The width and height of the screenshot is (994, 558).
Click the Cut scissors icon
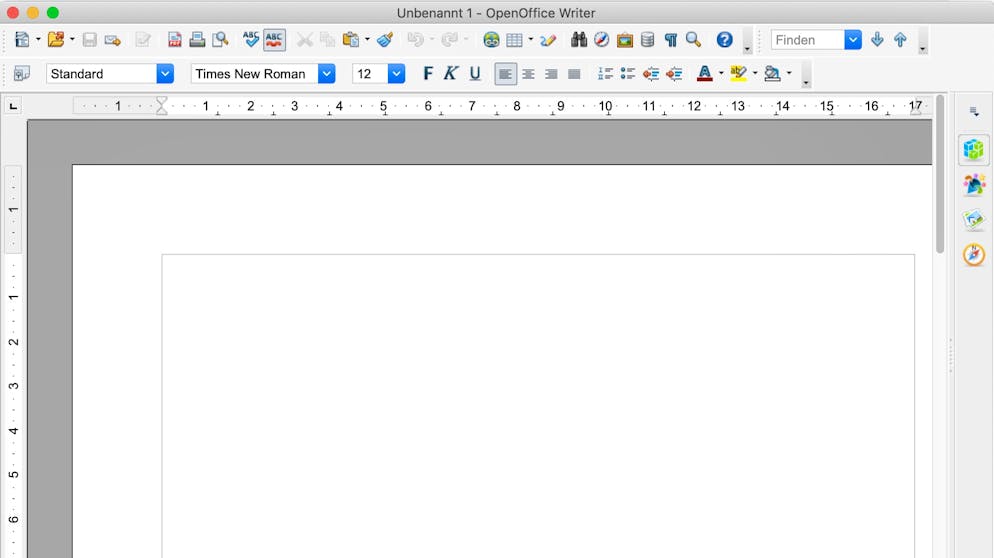(305, 40)
